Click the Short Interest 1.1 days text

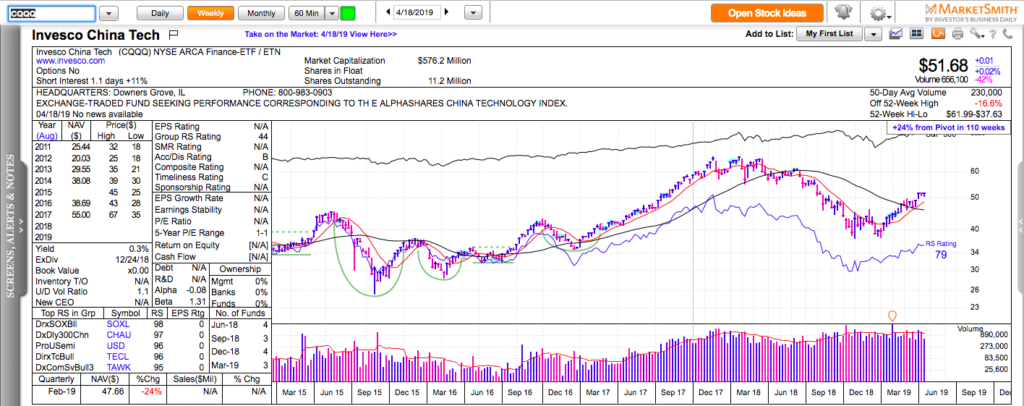point(92,80)
